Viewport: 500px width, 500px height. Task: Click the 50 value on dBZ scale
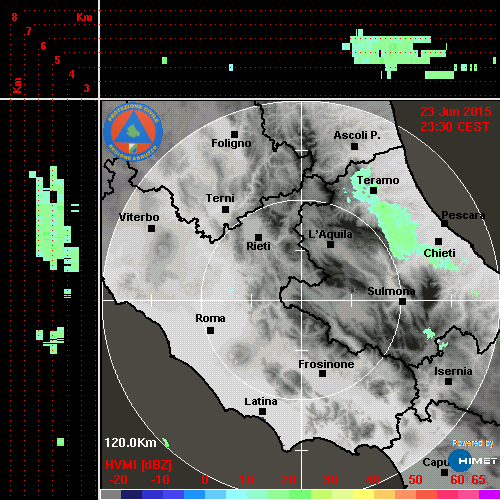coord(415,480)
